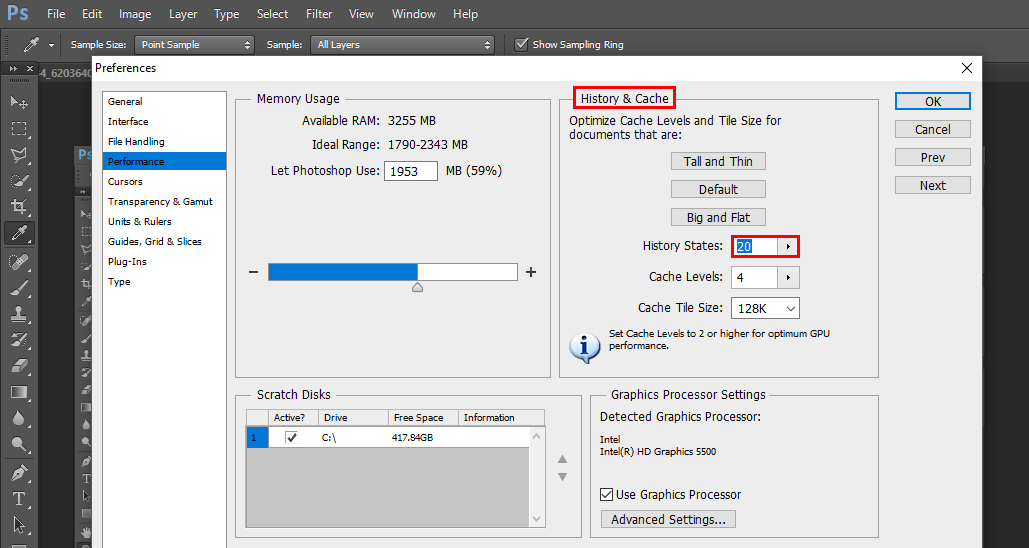Move scratch disk down arrow
Screen dimensions: 1029x548
pos(562,477)
